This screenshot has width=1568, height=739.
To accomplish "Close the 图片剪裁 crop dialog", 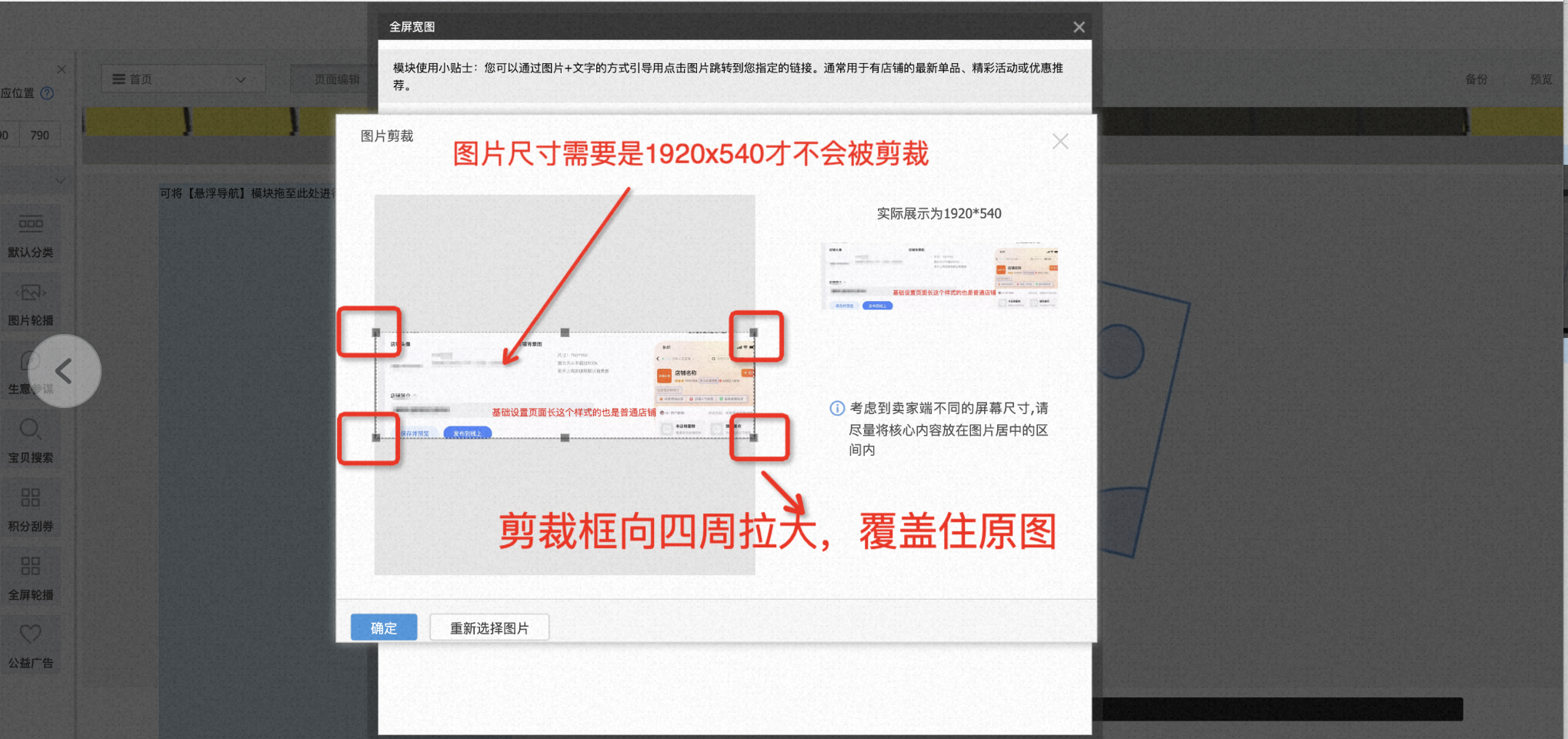I will tap(1060, 142).
